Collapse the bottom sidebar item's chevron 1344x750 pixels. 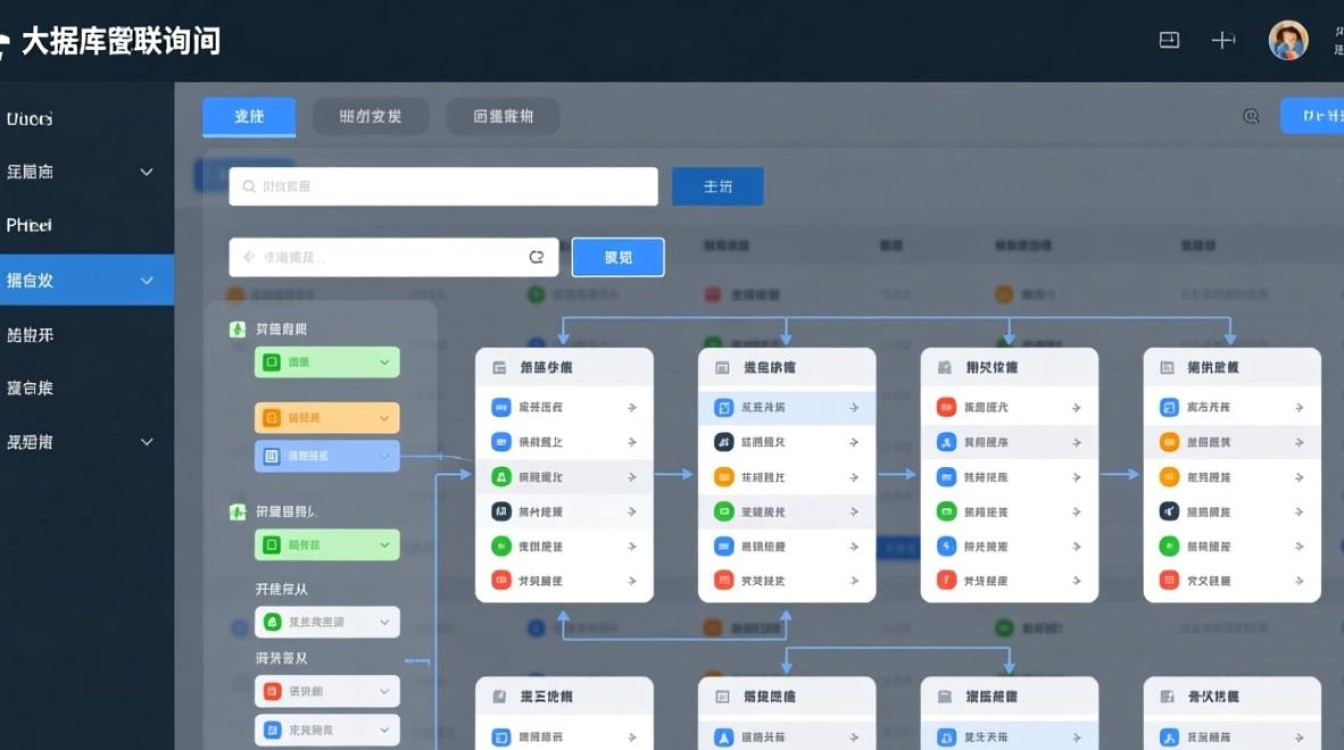(x=147, y=441)
